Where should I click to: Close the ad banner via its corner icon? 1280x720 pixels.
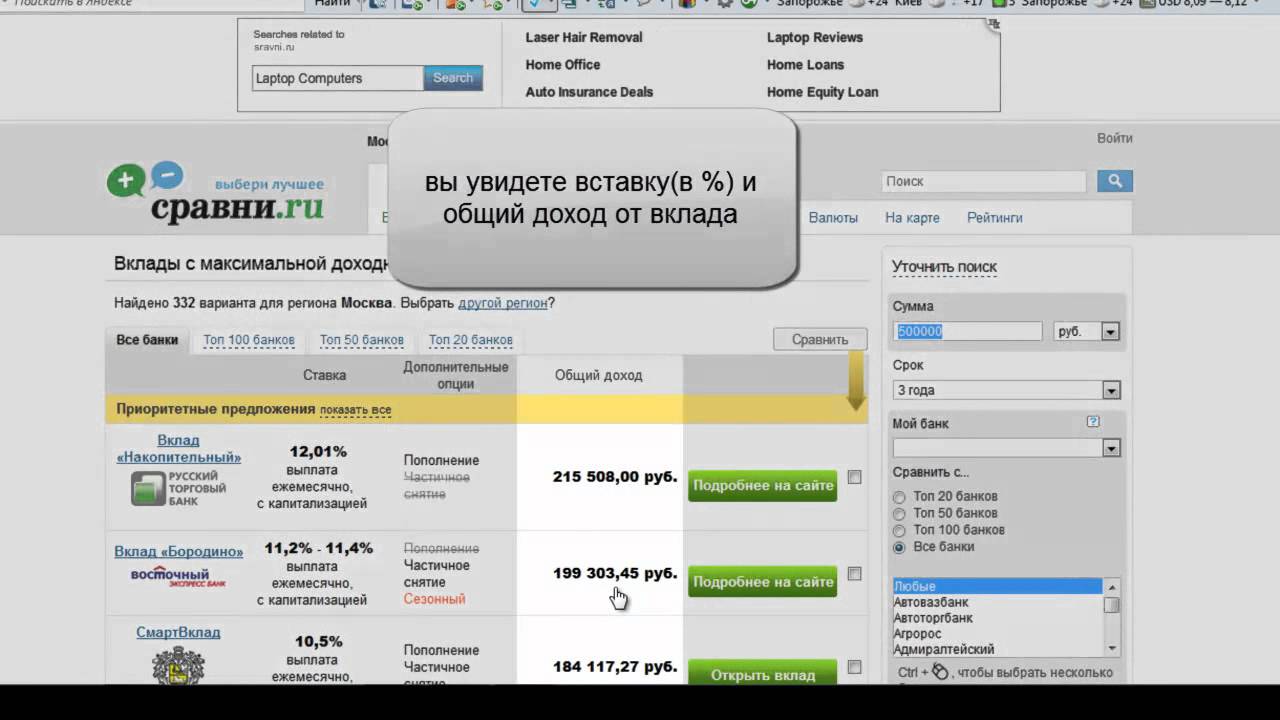(x=993, y=24)
